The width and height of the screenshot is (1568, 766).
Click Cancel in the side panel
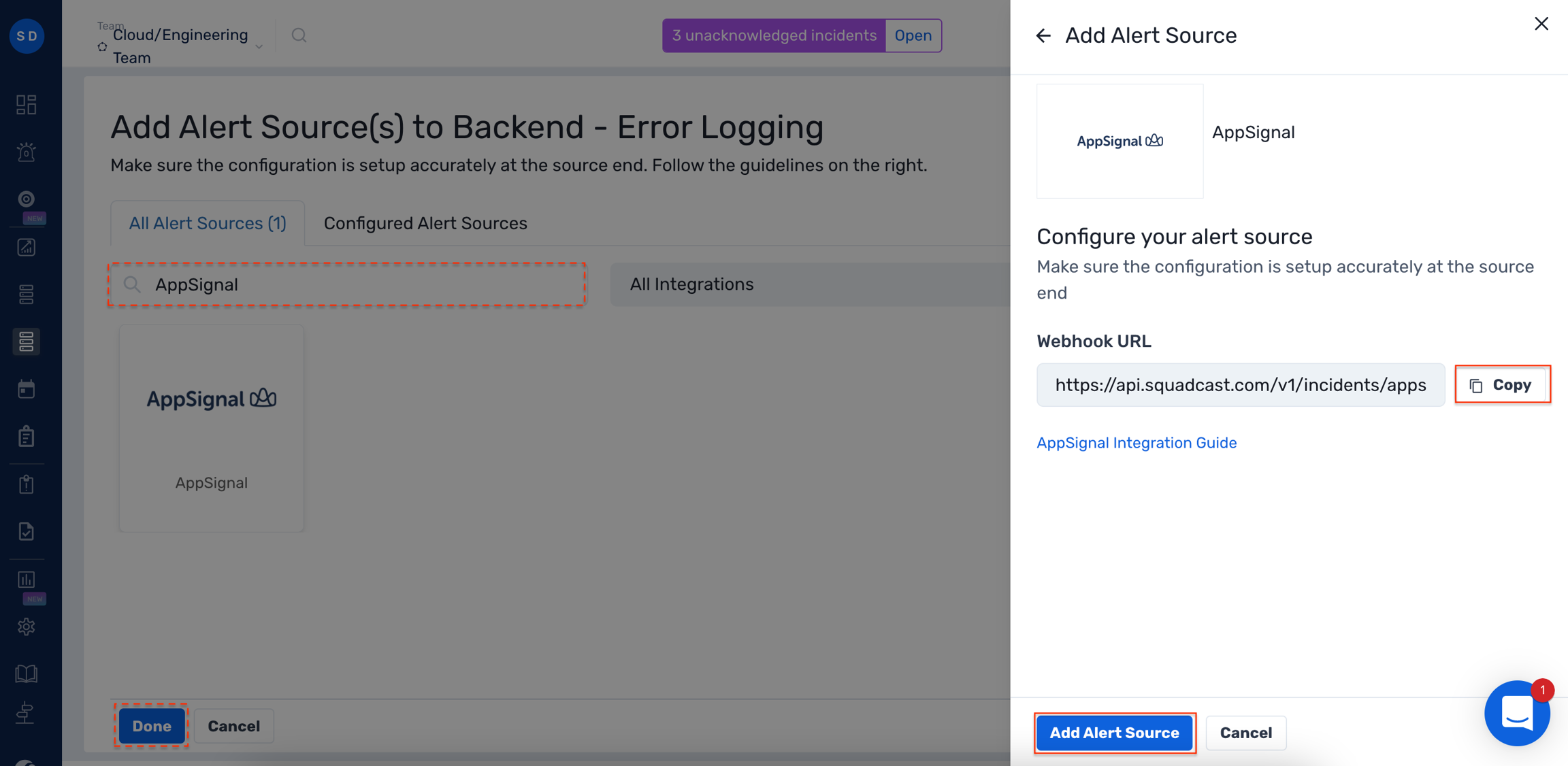point(1245,733)
